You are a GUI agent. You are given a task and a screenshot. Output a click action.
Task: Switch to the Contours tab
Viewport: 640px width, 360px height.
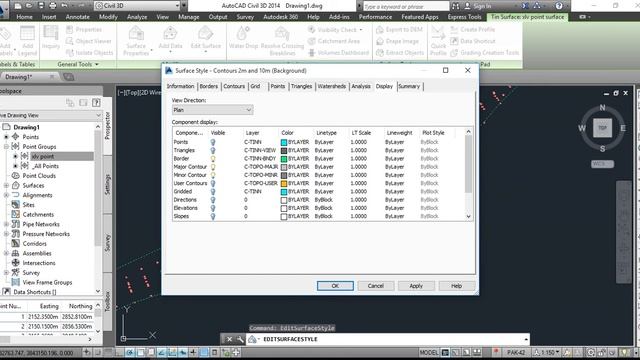234,86
